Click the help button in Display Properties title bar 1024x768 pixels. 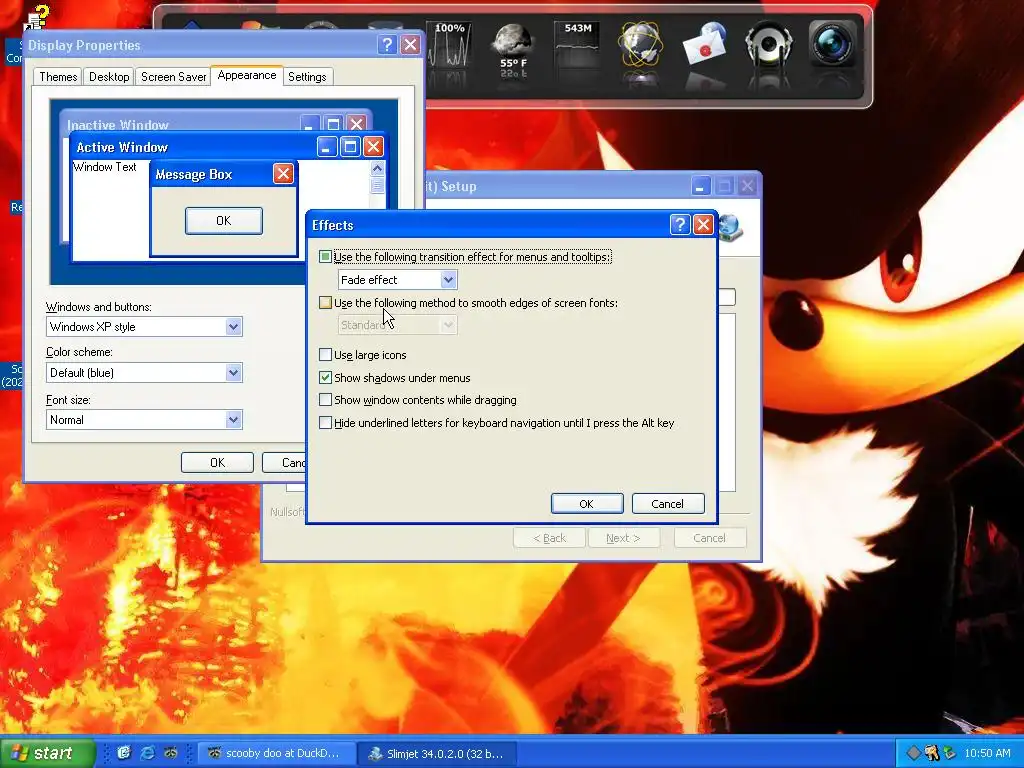click(x=387, y=44)
